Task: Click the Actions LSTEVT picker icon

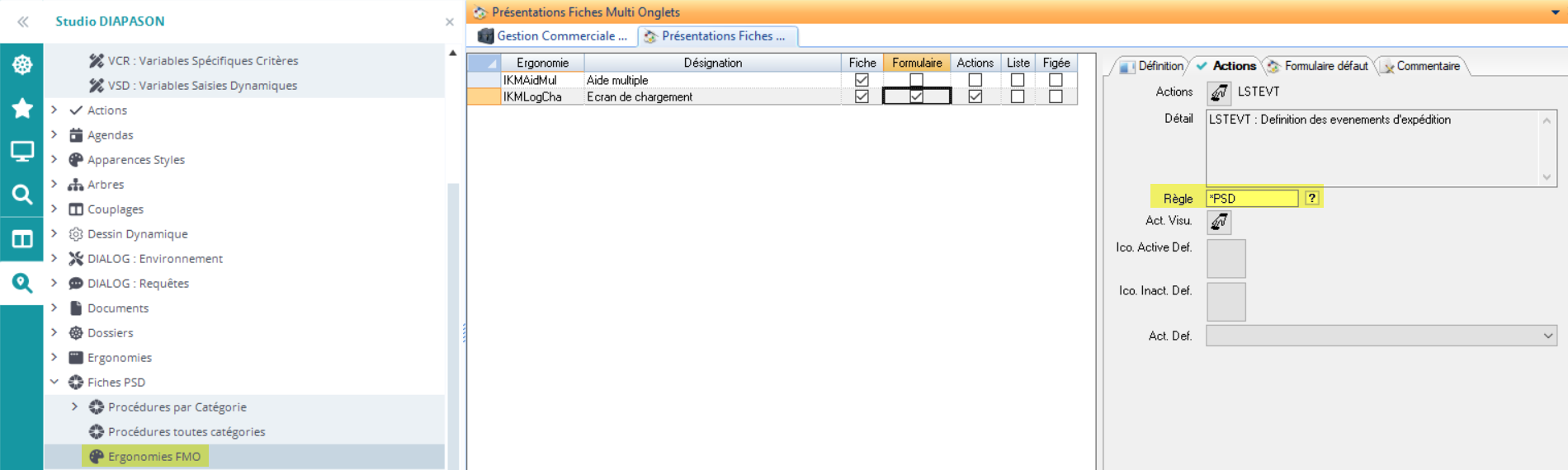Action: pos(1219,93)
